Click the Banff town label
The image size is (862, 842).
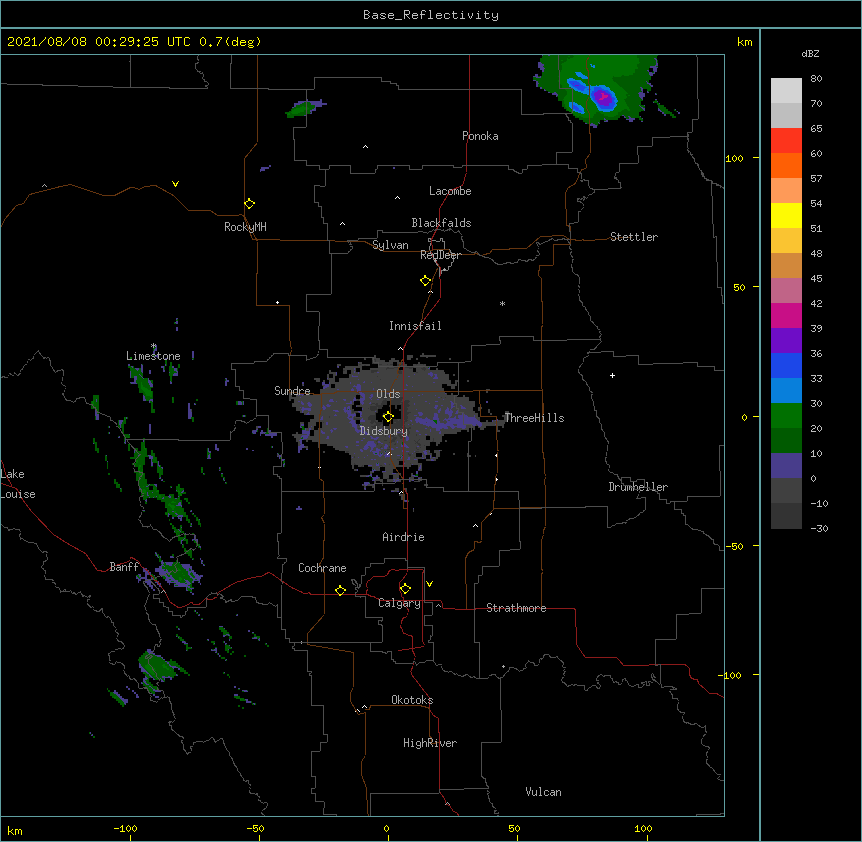[x=124, y=567]
